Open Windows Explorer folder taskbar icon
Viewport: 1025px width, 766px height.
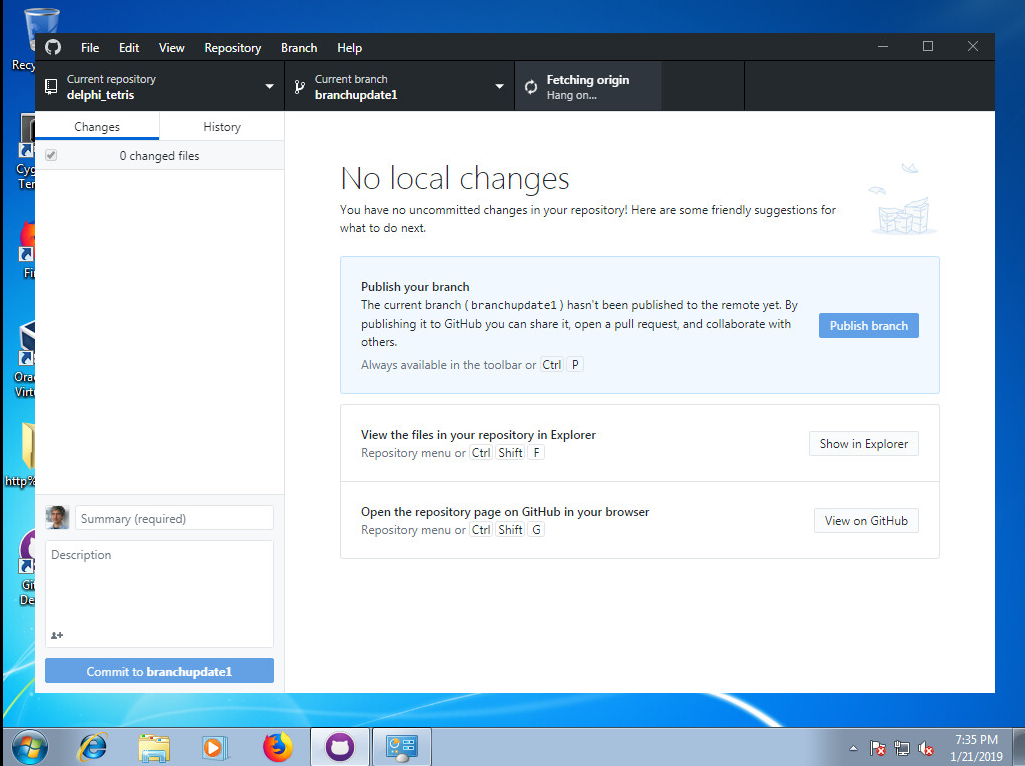click(x=154, y=747)
